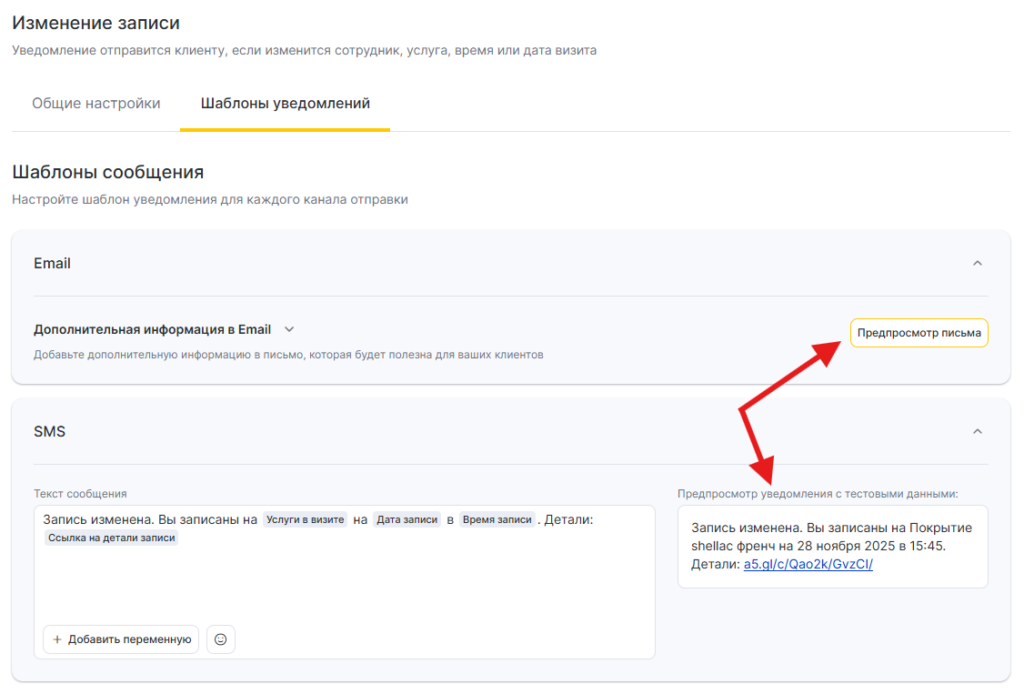
Task: Click the 'SMS' section title
Action: 50,431
